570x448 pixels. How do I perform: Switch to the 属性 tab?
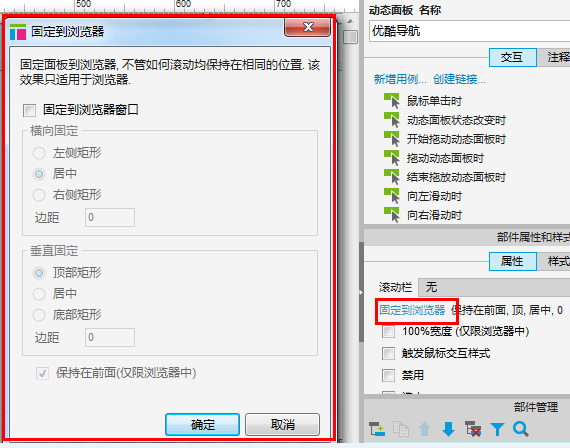pos(513,261)
